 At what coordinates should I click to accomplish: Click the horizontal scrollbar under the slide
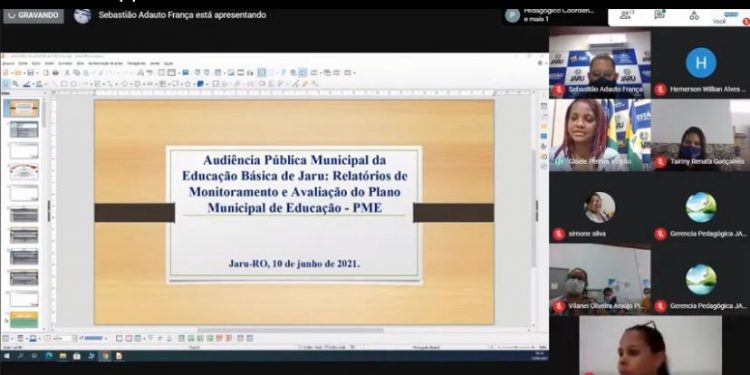tap(290, 330)
